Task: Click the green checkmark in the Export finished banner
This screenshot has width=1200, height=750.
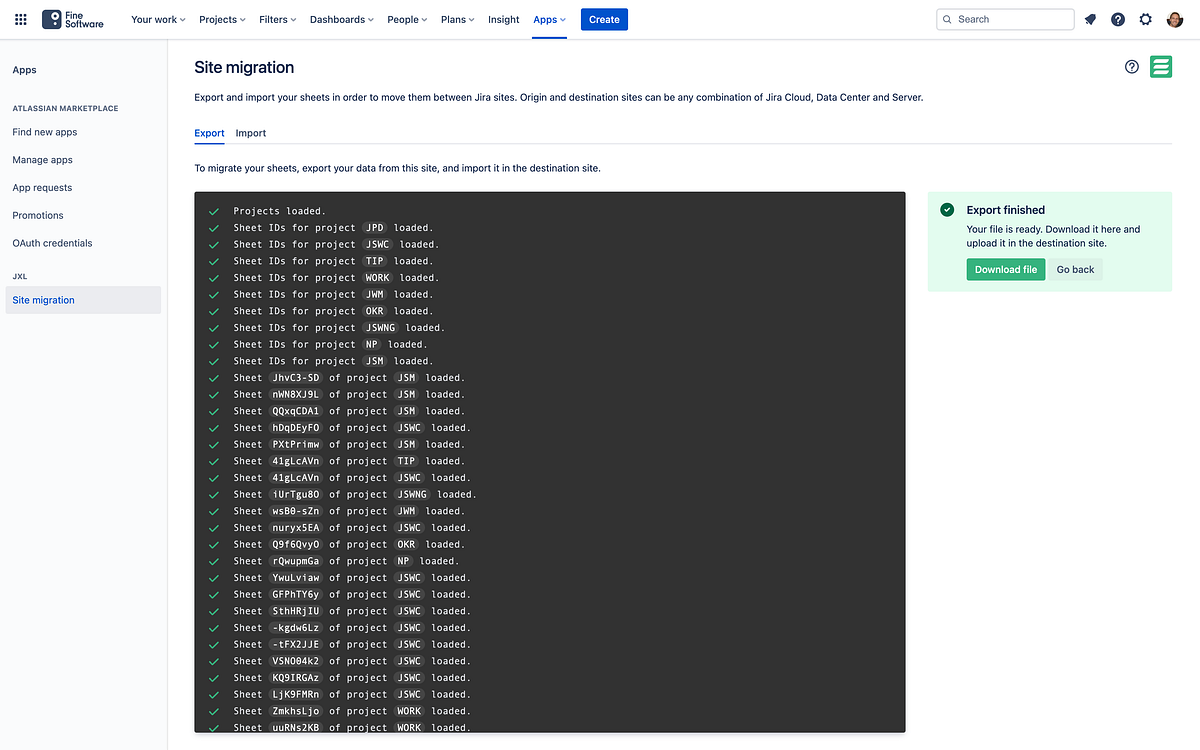Action: (947, 210)
